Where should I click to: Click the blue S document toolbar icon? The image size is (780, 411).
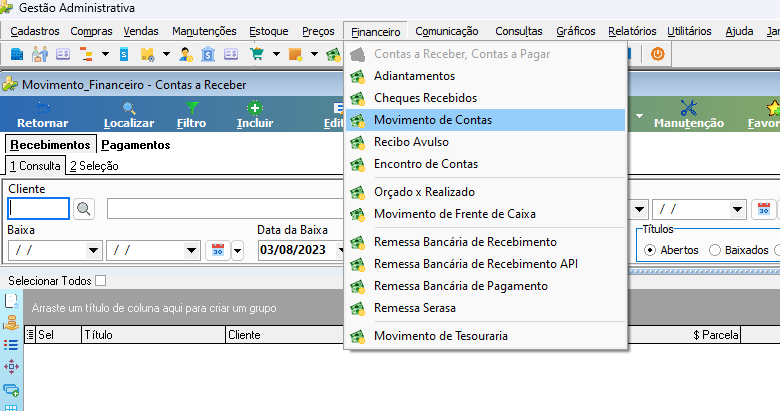tap(124, 54)
